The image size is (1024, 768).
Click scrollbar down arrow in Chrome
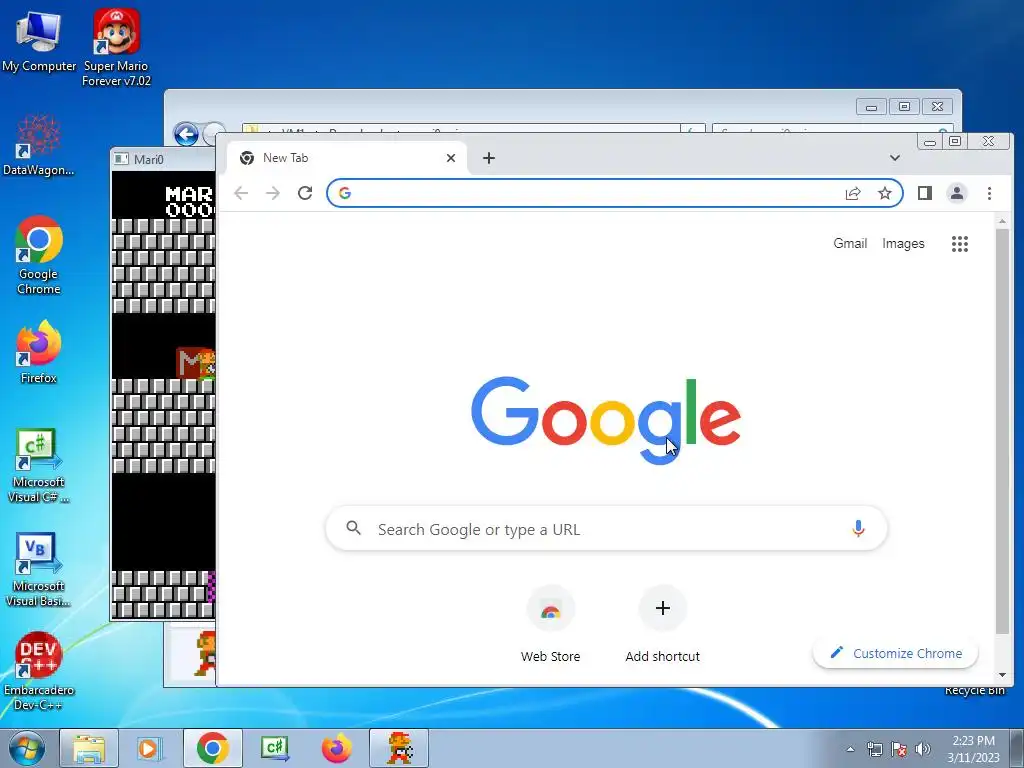point(1002,675)
